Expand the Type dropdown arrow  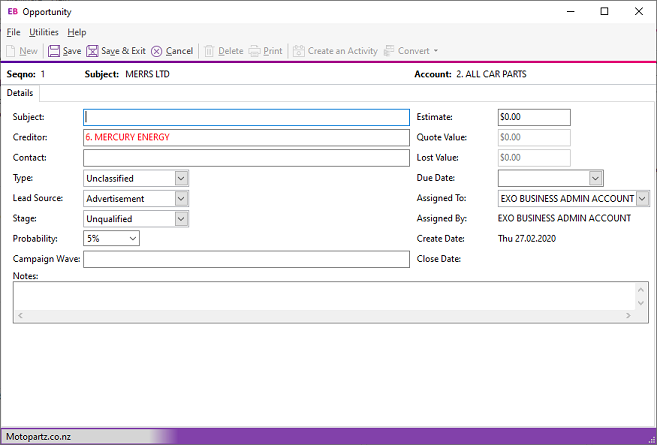(x=181, y=178)
